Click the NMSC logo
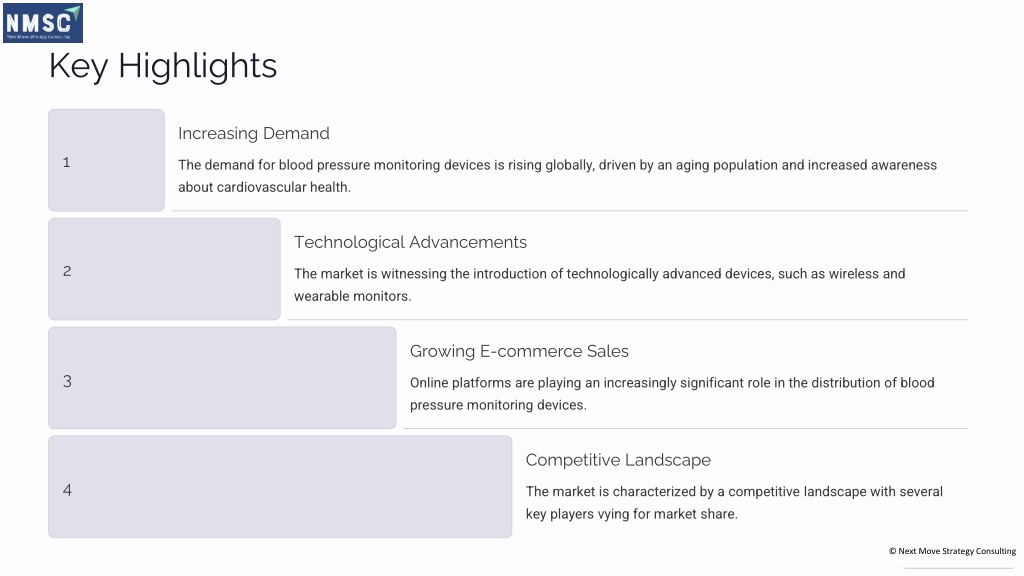 [43, 23]
